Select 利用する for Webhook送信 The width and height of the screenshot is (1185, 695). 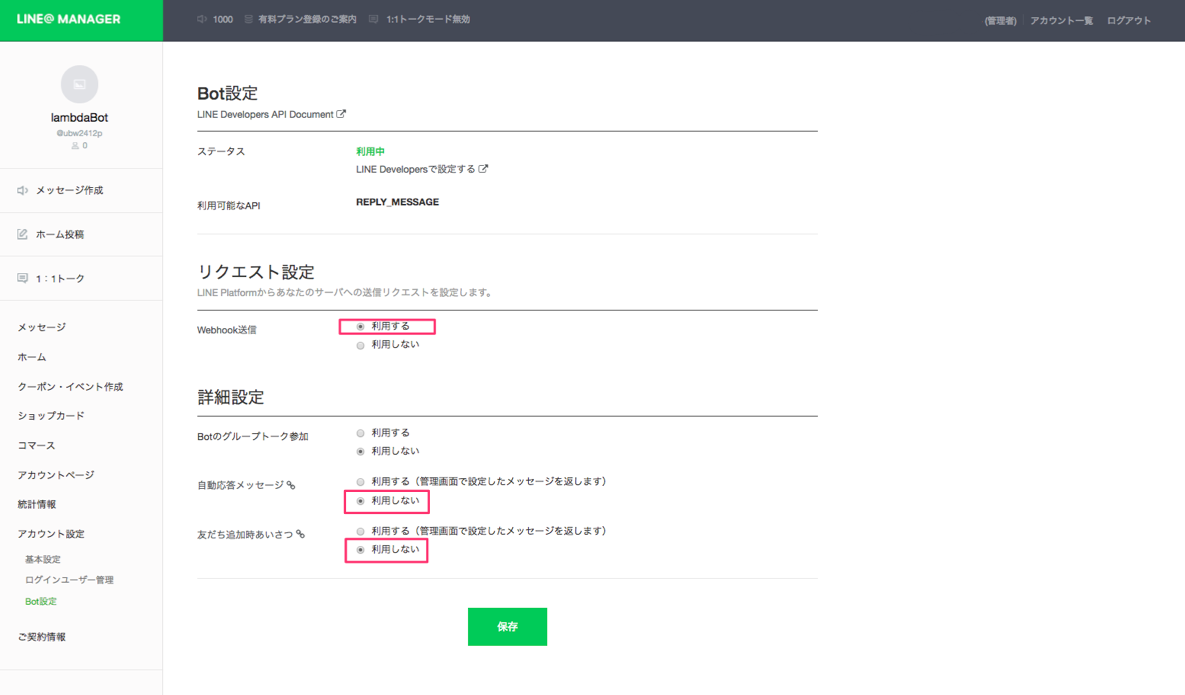tap(360, 326)
